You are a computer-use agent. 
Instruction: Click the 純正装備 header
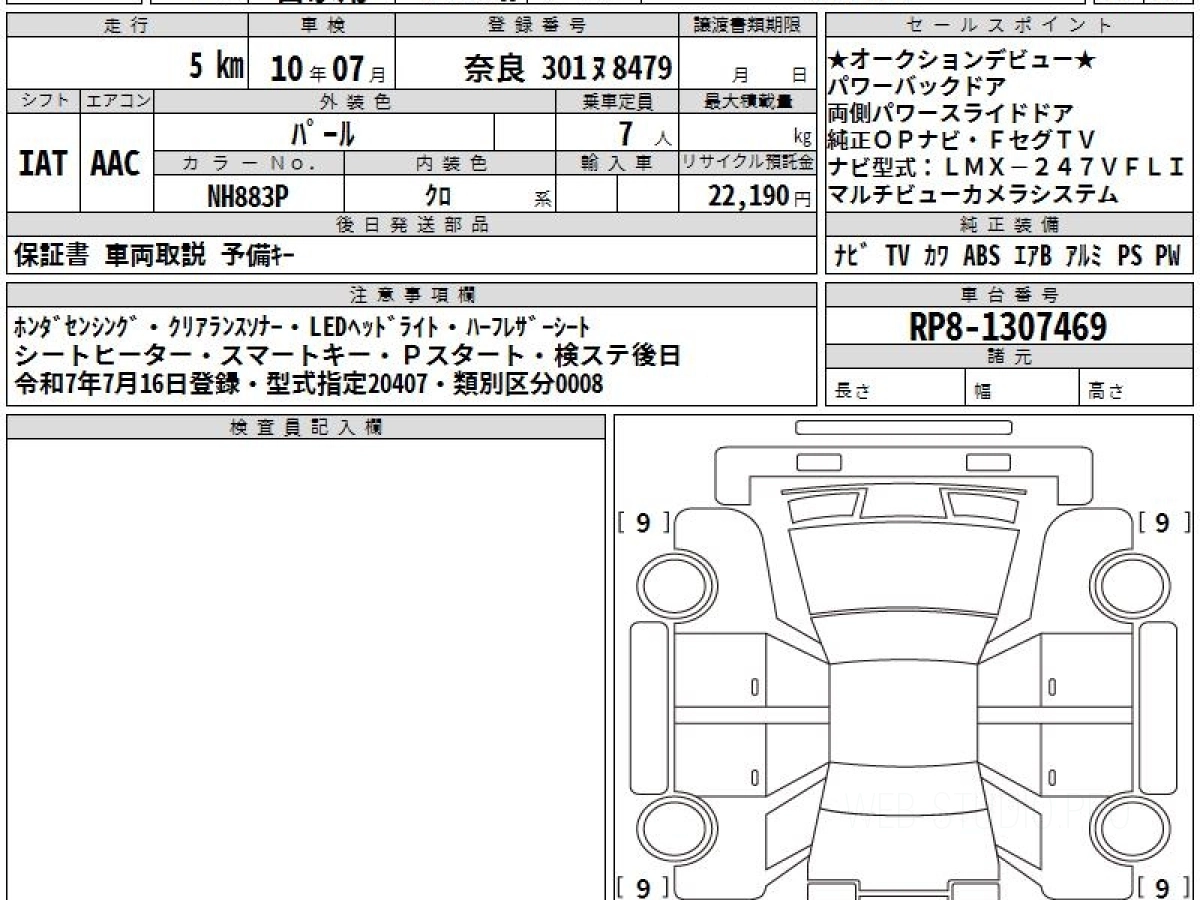point(1008,225)
